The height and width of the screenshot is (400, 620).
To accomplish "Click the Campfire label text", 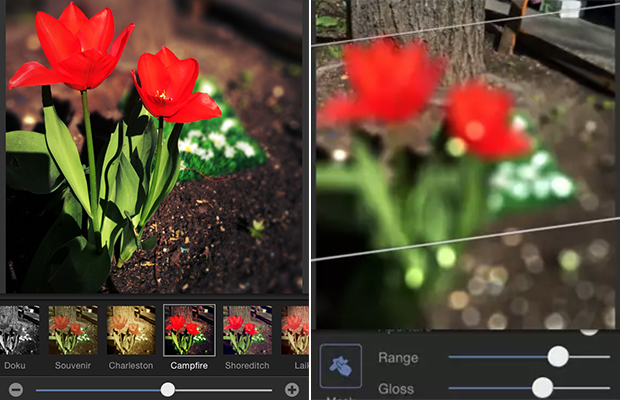I will 189,366.
